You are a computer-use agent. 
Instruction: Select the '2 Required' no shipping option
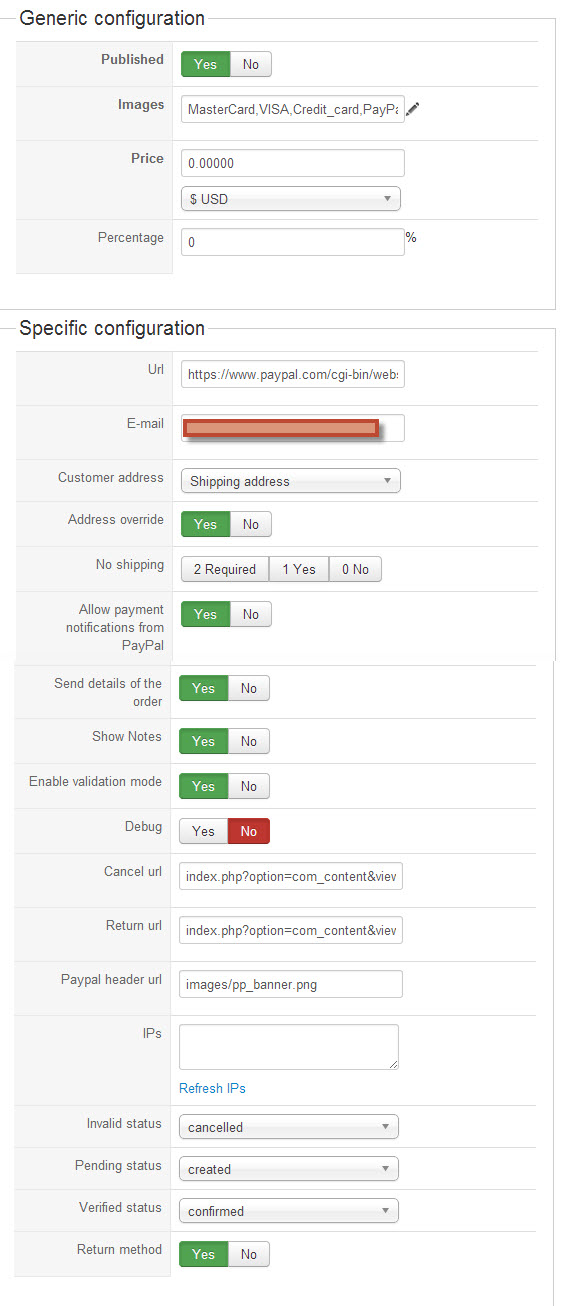coord(225,569)
